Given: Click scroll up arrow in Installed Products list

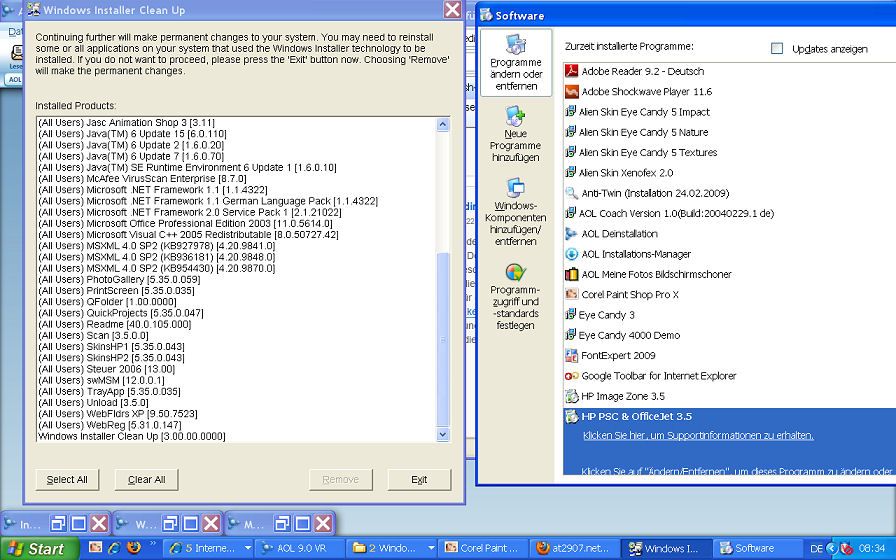Looking at the screenshot, I should point(443,125).
